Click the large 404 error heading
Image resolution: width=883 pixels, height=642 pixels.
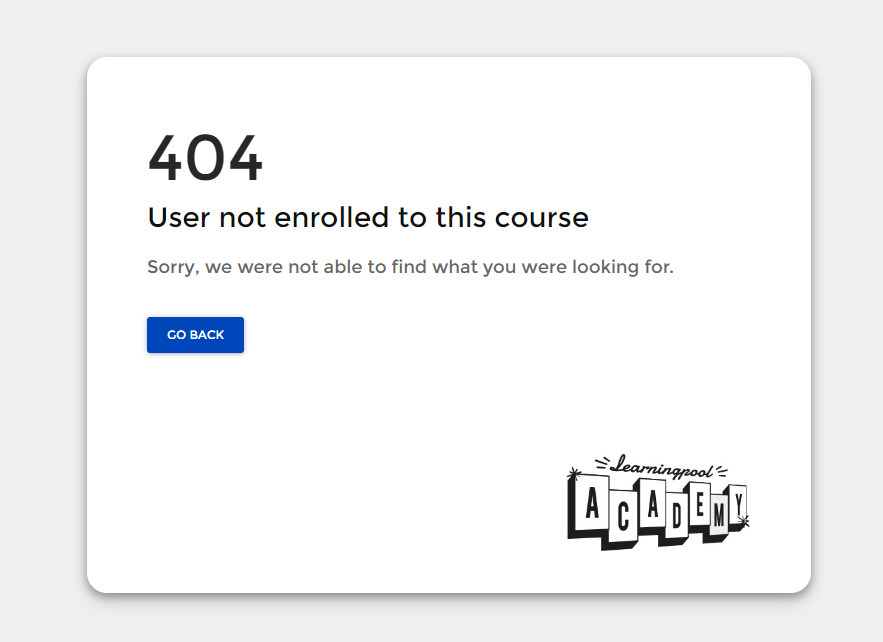pos(205,158)
